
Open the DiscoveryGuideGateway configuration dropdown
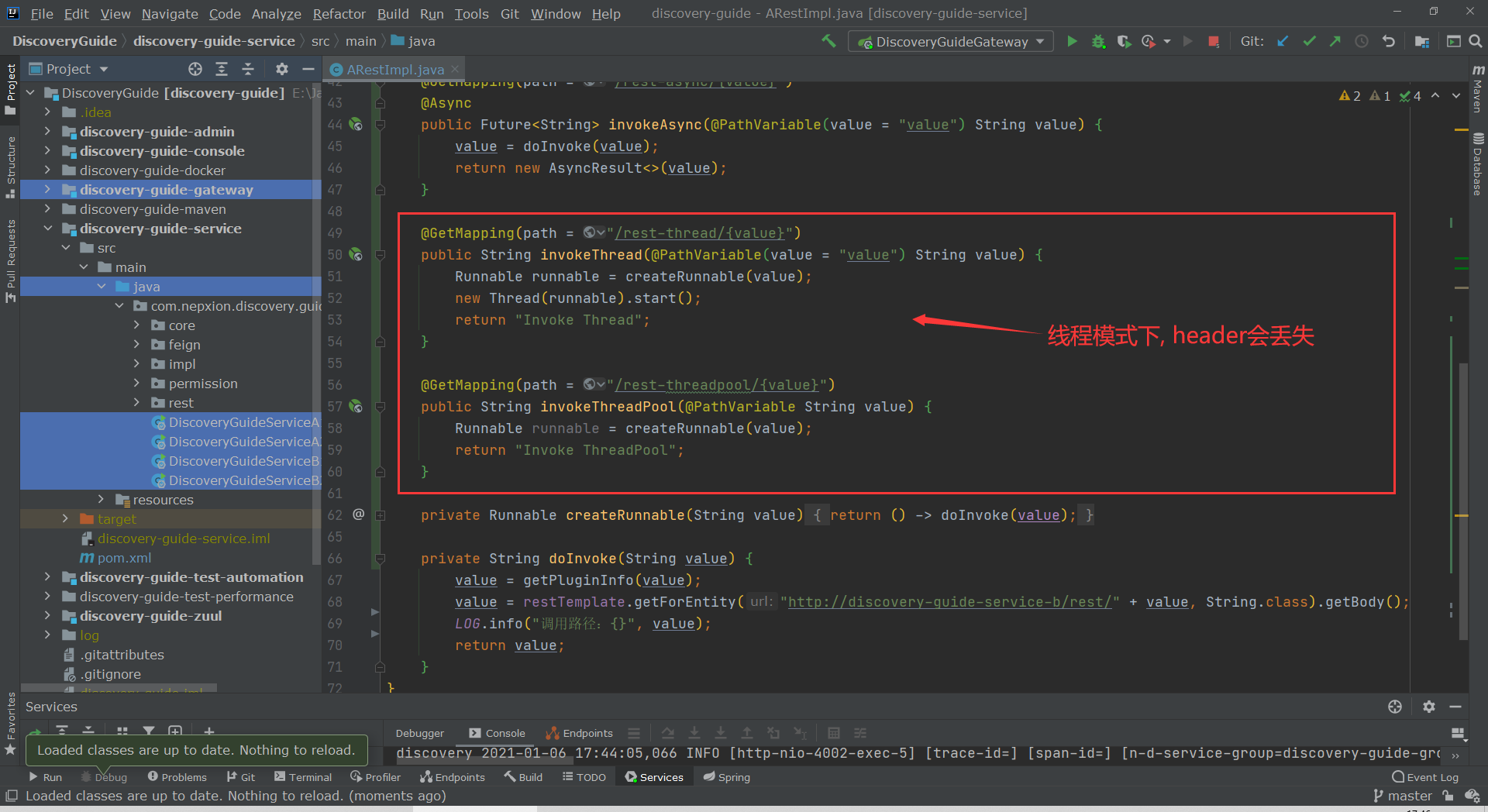coord(1038,41)
